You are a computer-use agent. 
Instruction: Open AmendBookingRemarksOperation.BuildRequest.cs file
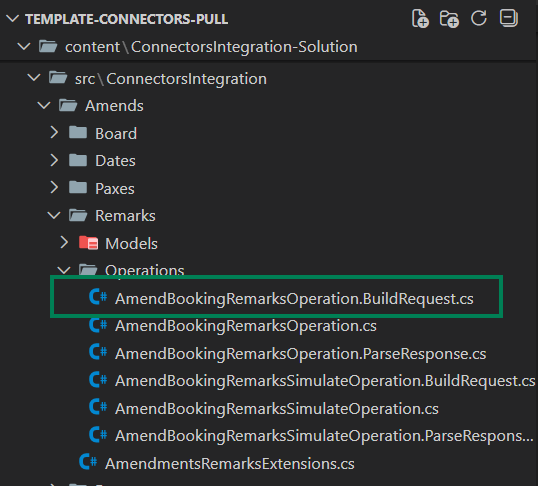click(294, 299)
